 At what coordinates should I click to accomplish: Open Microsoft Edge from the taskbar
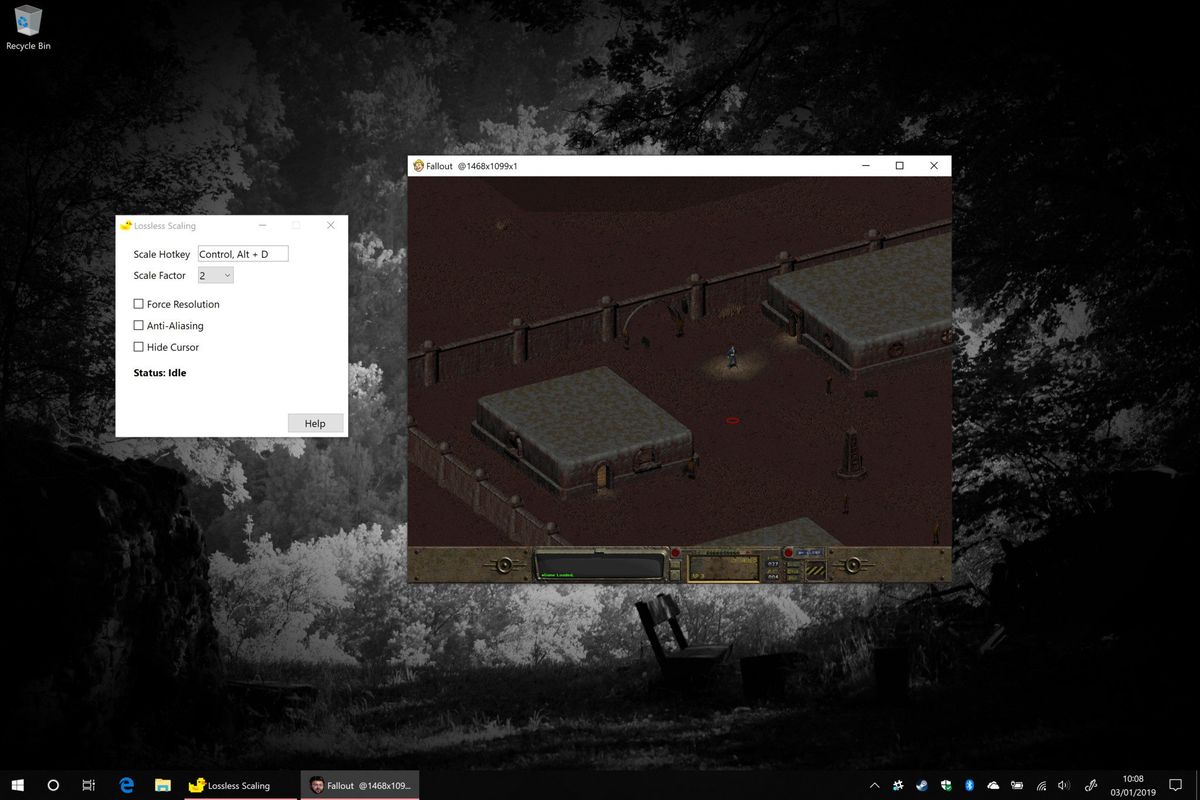[126, 785]
